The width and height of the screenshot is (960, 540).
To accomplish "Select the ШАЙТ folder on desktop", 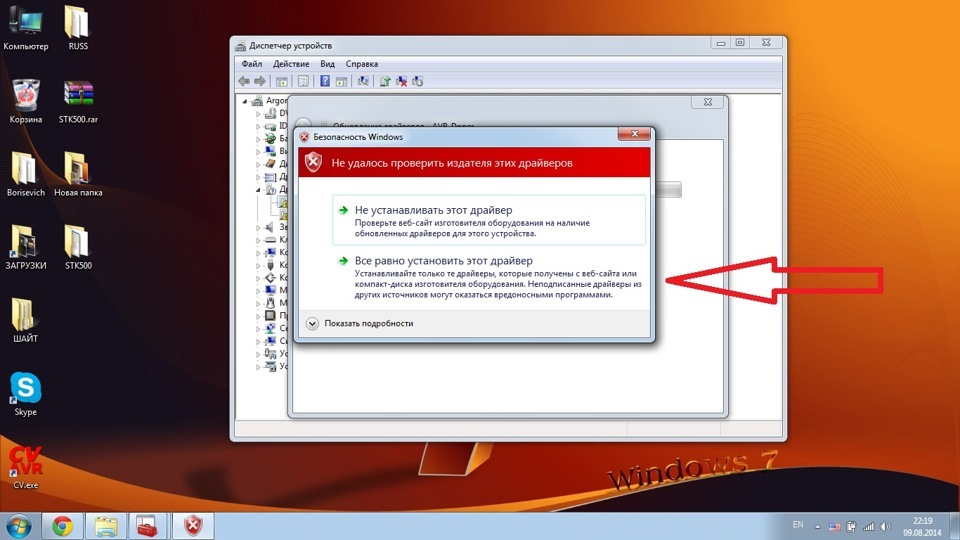I will pos(26,320).
